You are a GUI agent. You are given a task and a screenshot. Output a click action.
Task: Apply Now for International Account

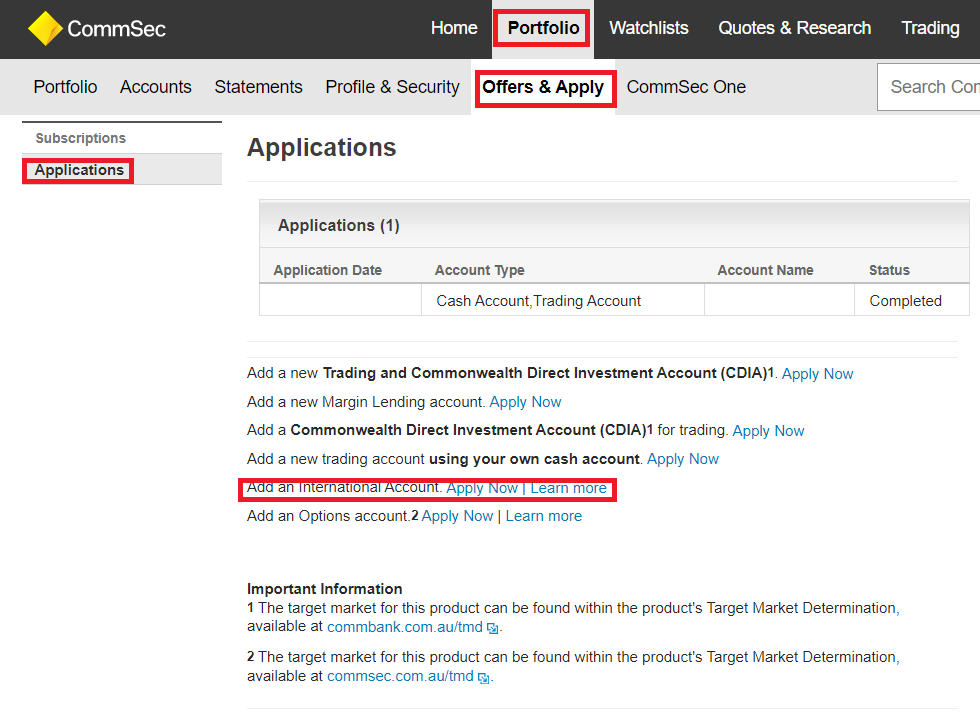point(482,488)
